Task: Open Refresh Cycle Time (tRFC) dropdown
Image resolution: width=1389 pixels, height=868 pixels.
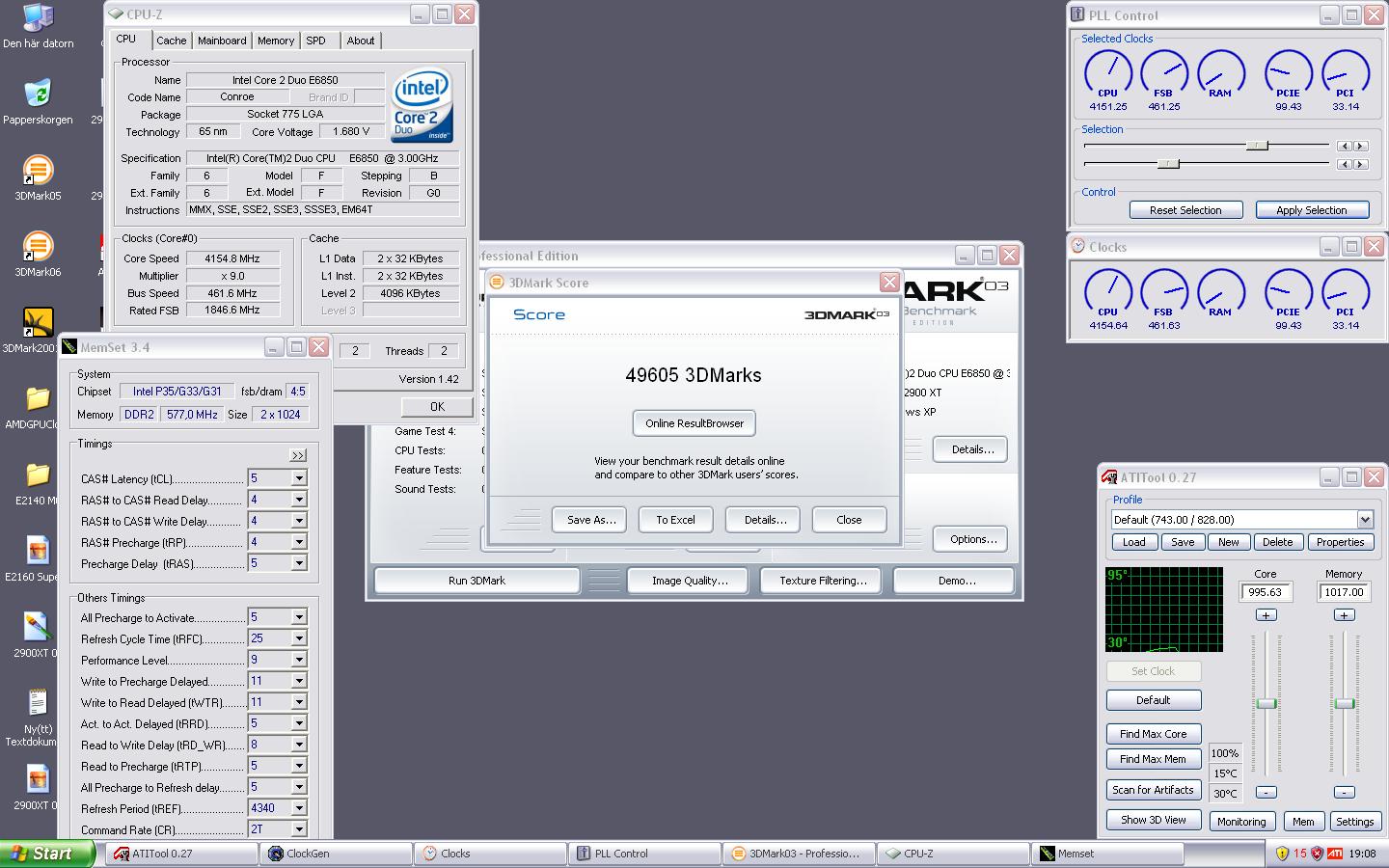Action: tap(299, 638)
